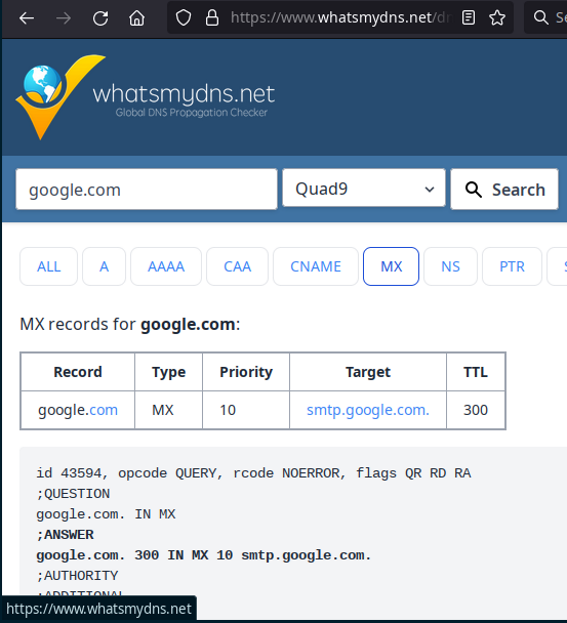The width and height of the screenshot is (567, 623).
Task: Click the ;QUESTION line in the output
Action: tap(73, 493)
